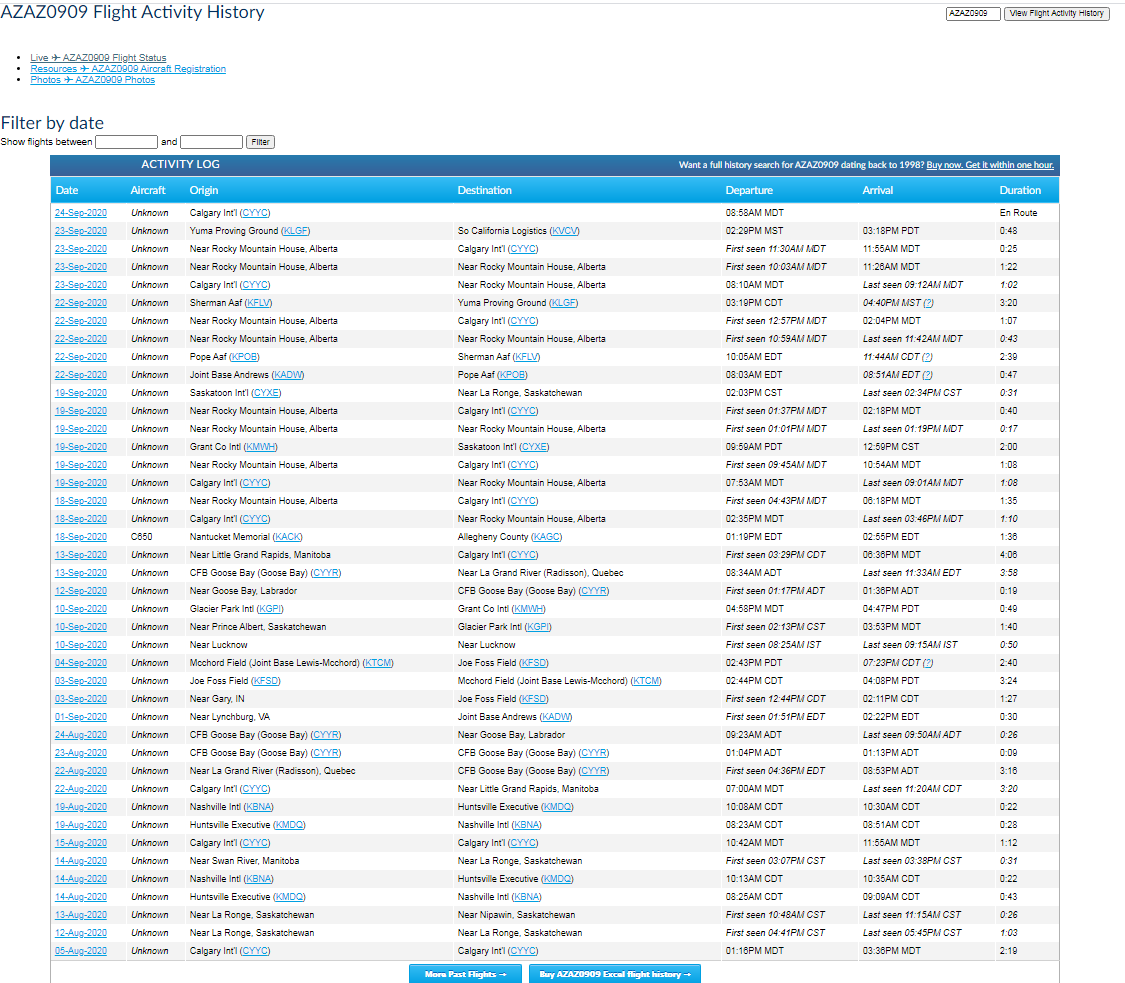
Task: Open the 13-Aug-2020 flight date link
Action: [x=80, y=915]
